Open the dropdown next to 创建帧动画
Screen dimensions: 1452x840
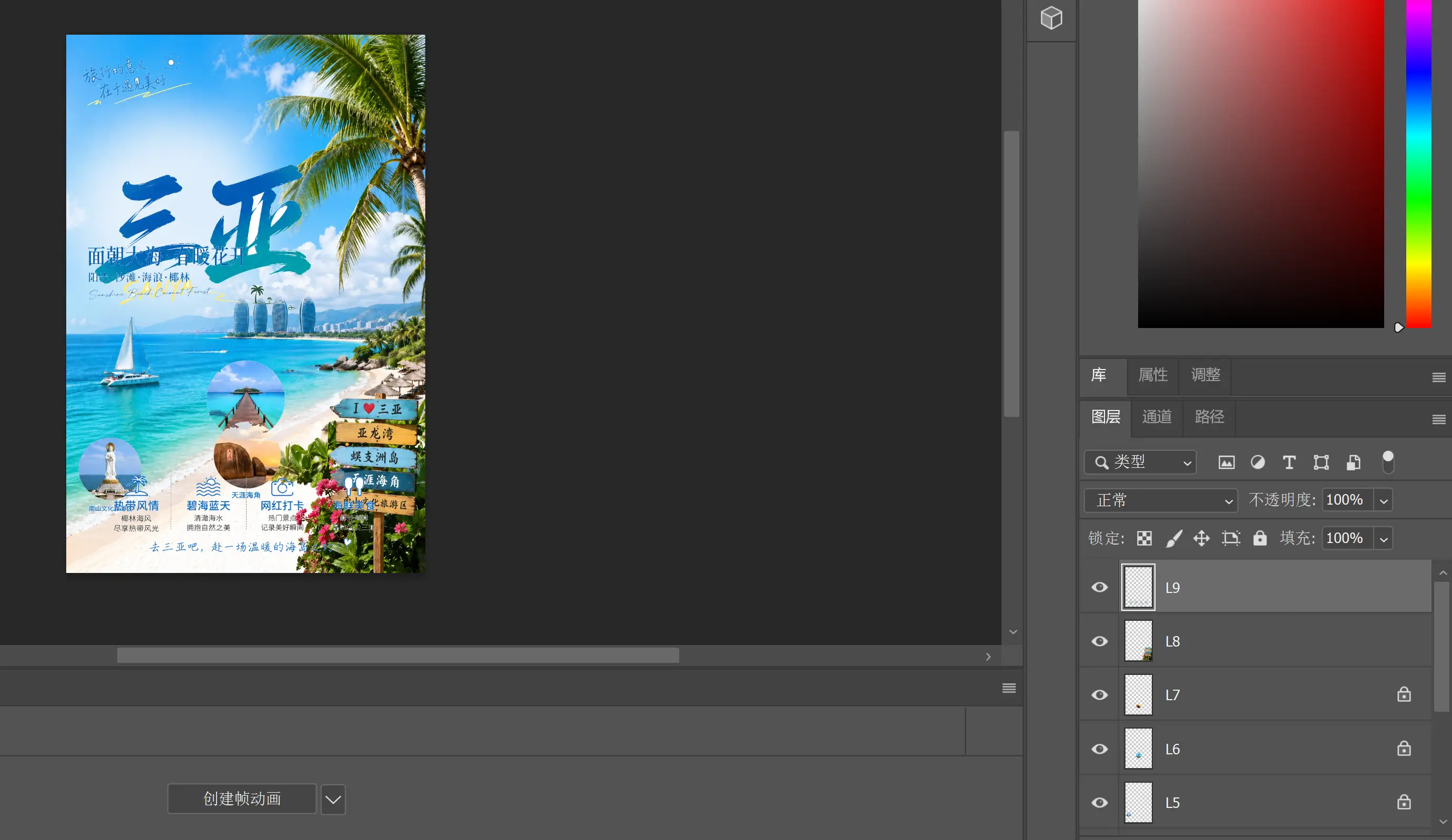[333, 799]
